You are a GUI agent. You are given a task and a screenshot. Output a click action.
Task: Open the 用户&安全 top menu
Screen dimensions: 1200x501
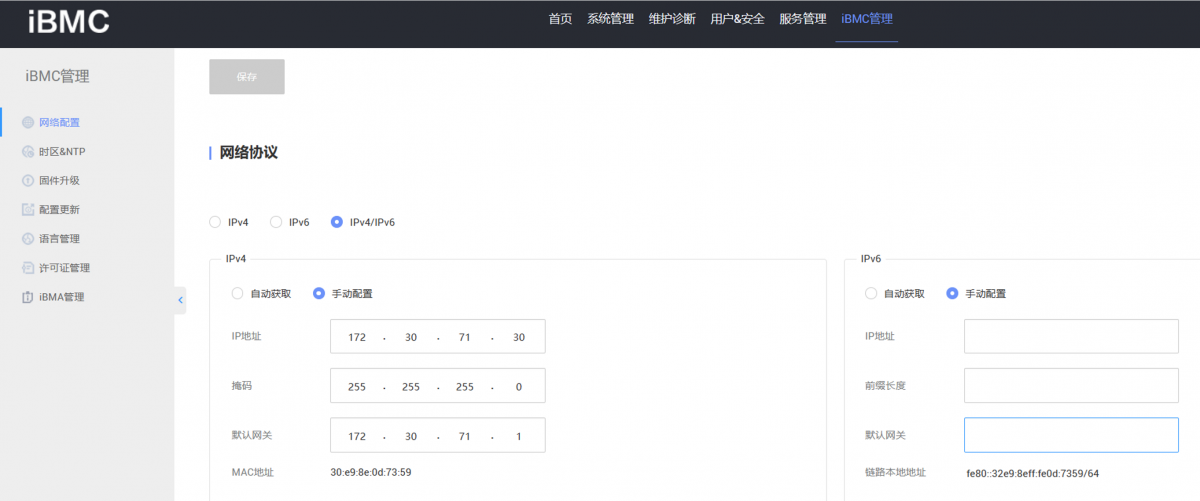coord(737,19)
